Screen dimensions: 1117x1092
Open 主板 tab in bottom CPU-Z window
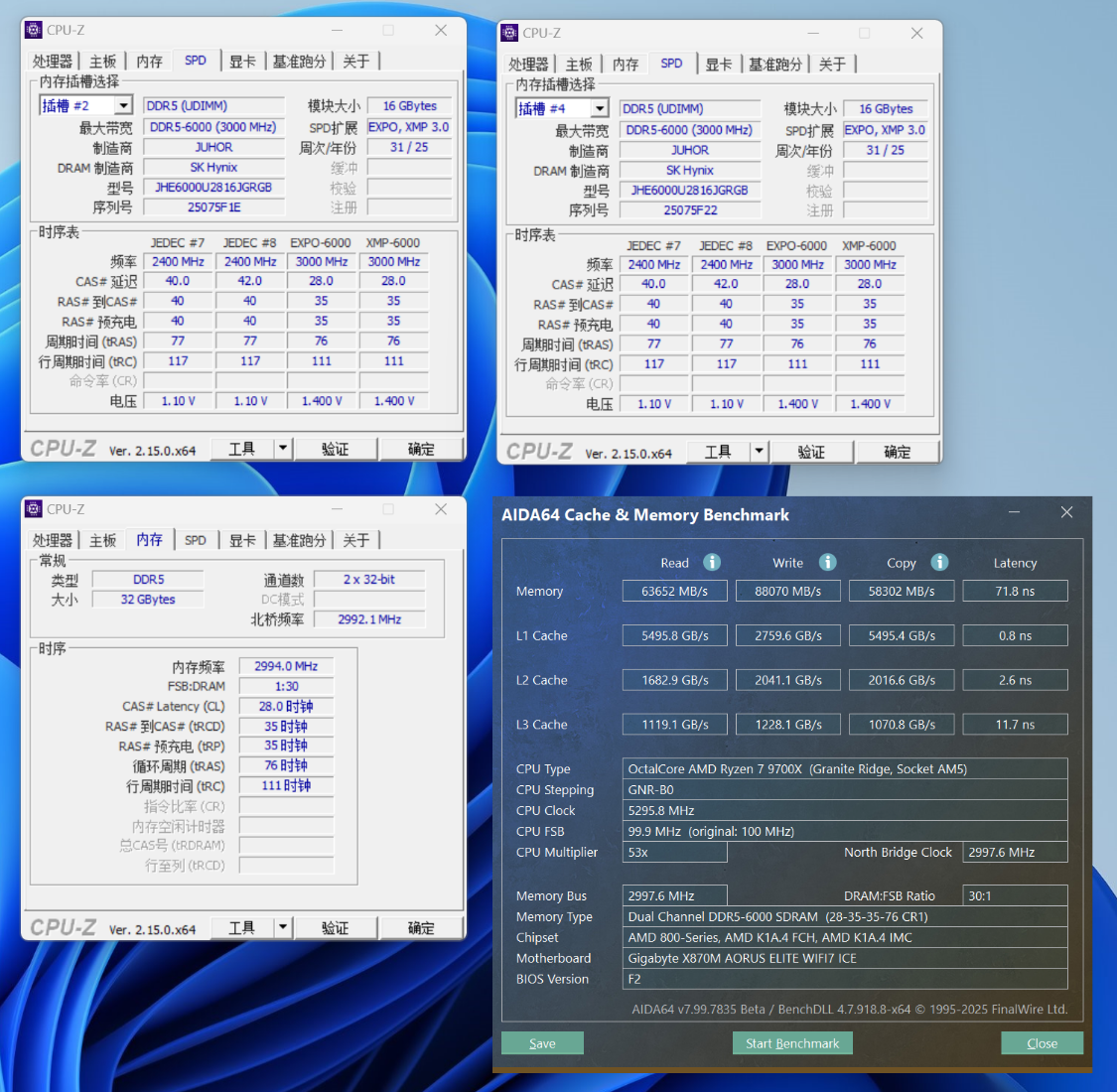[102, 540]
